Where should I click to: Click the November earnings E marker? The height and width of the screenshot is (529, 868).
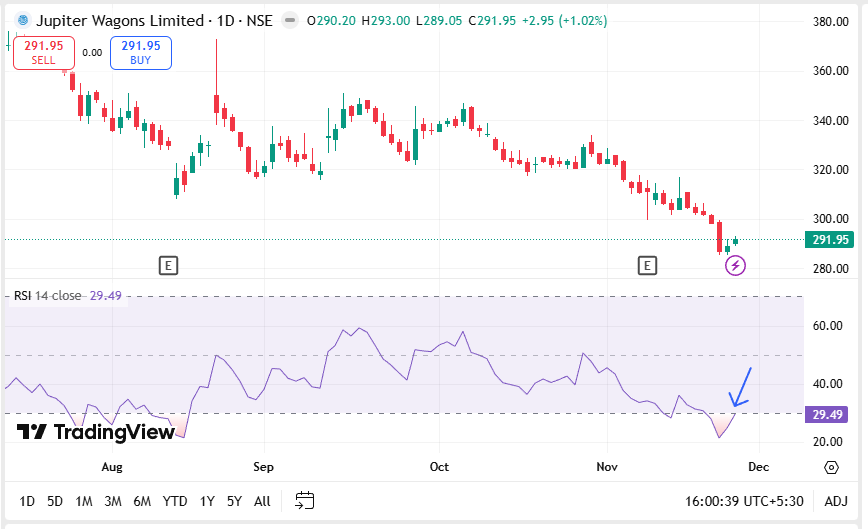pos(648,265)
